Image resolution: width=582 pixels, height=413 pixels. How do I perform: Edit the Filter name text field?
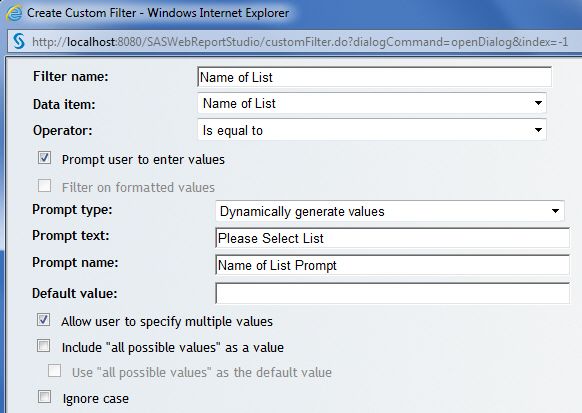click(374, 77)
